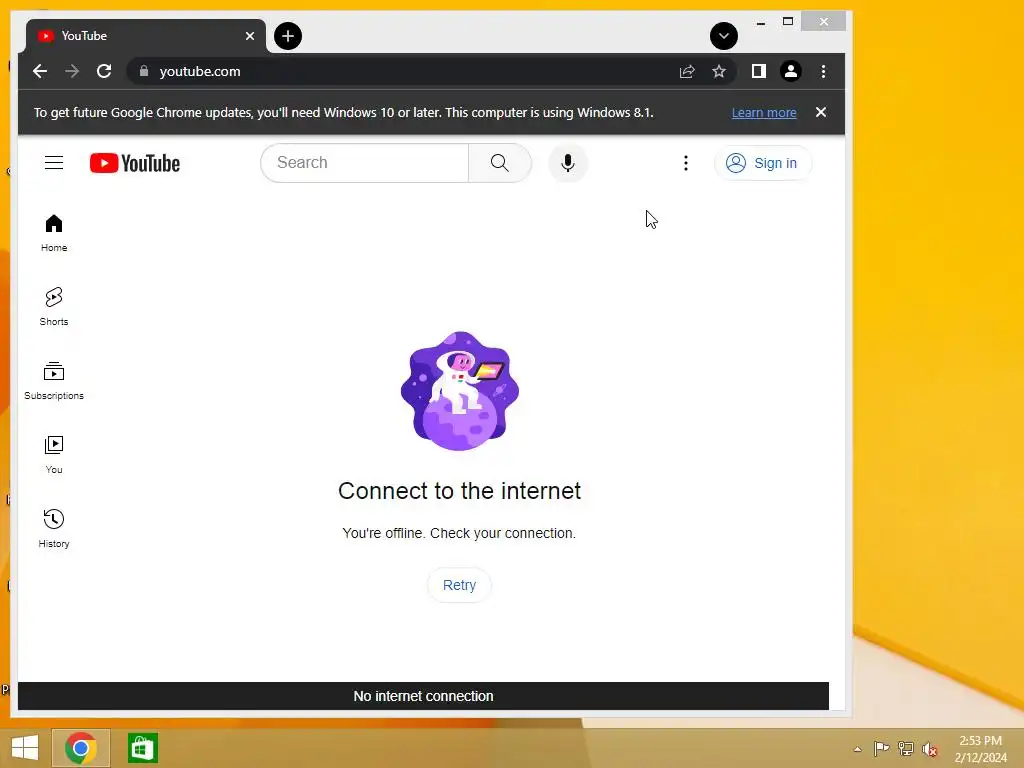The width and height of the screenshot is (1024, 768).
Task: Bookmark this tab with the star icon
Action: coord(718,71)
